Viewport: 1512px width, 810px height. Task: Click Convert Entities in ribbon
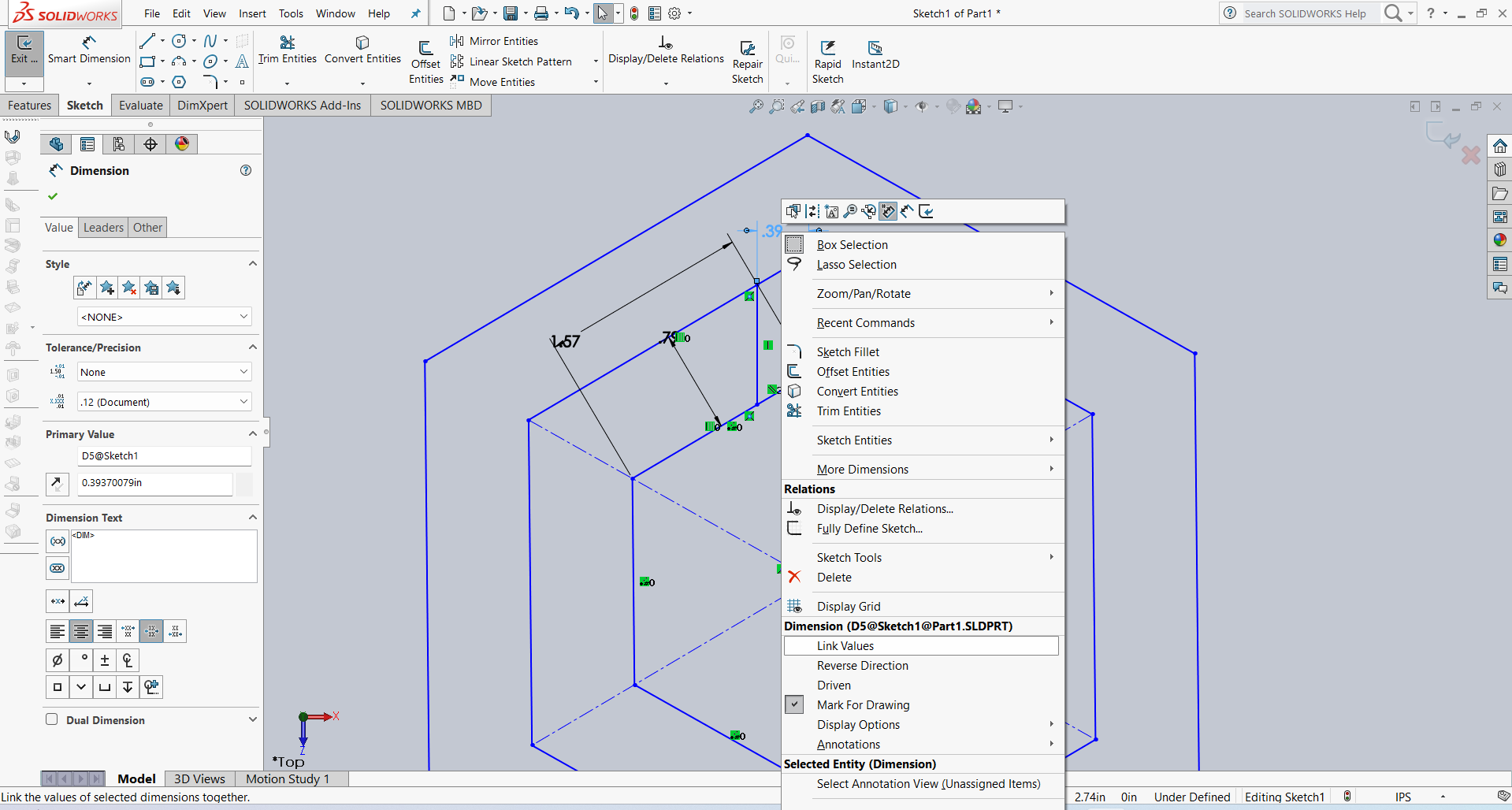pos(362,50)
